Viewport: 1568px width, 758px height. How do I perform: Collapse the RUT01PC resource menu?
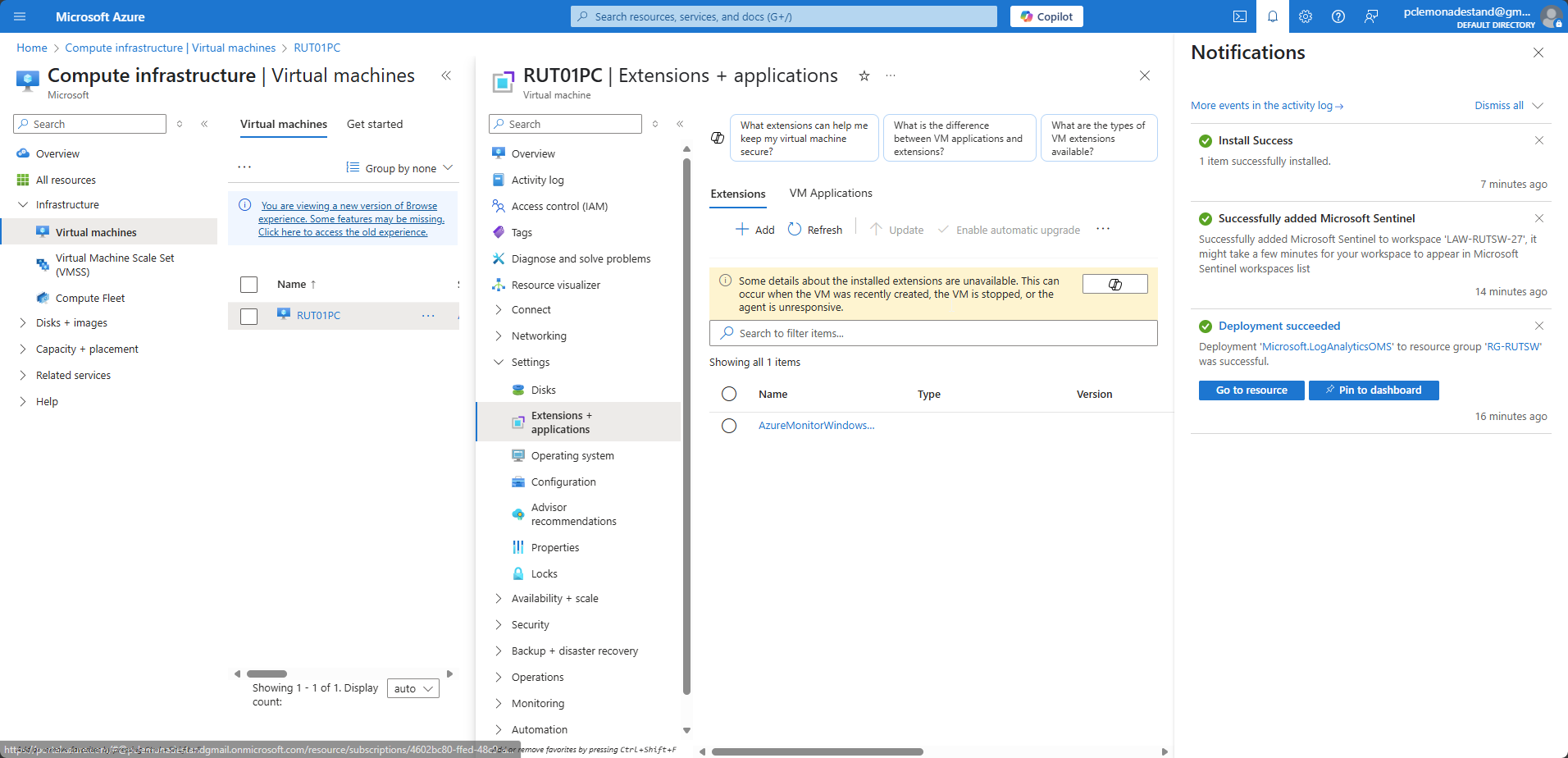click(x=680, y=124)
